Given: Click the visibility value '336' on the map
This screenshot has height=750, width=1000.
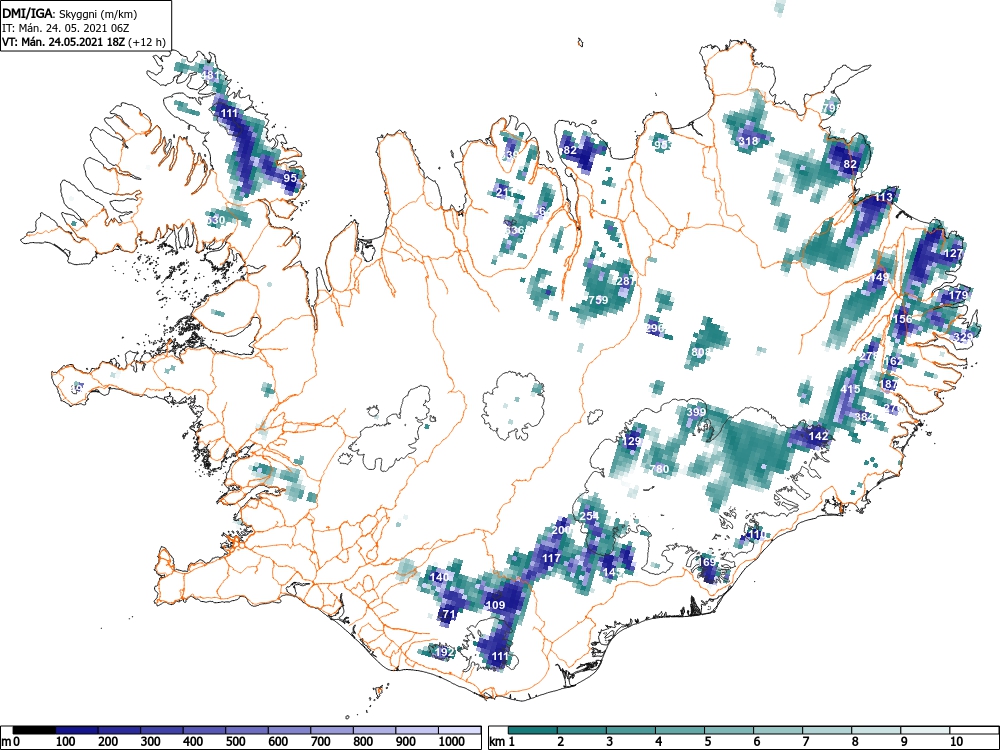Looking at the screenshot, I should point(514,230).
